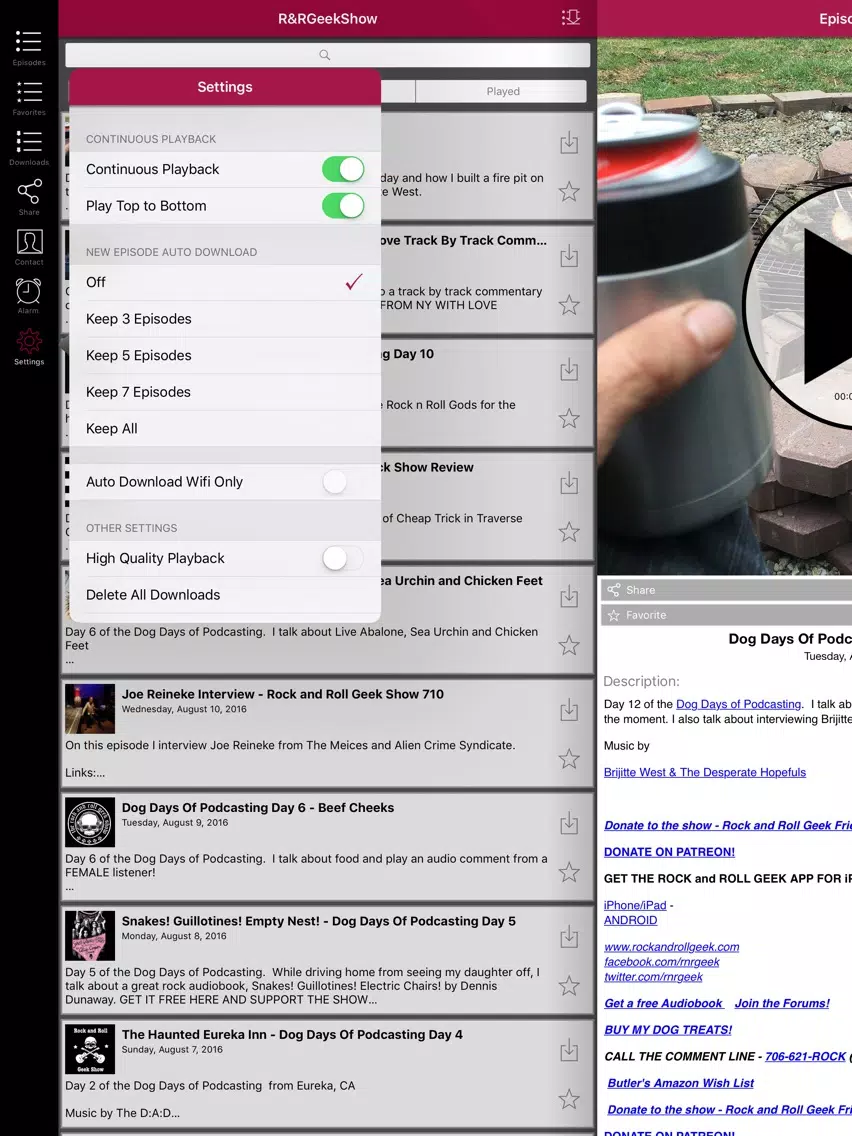Open the Alarm clock section

(x=28, y=296)
